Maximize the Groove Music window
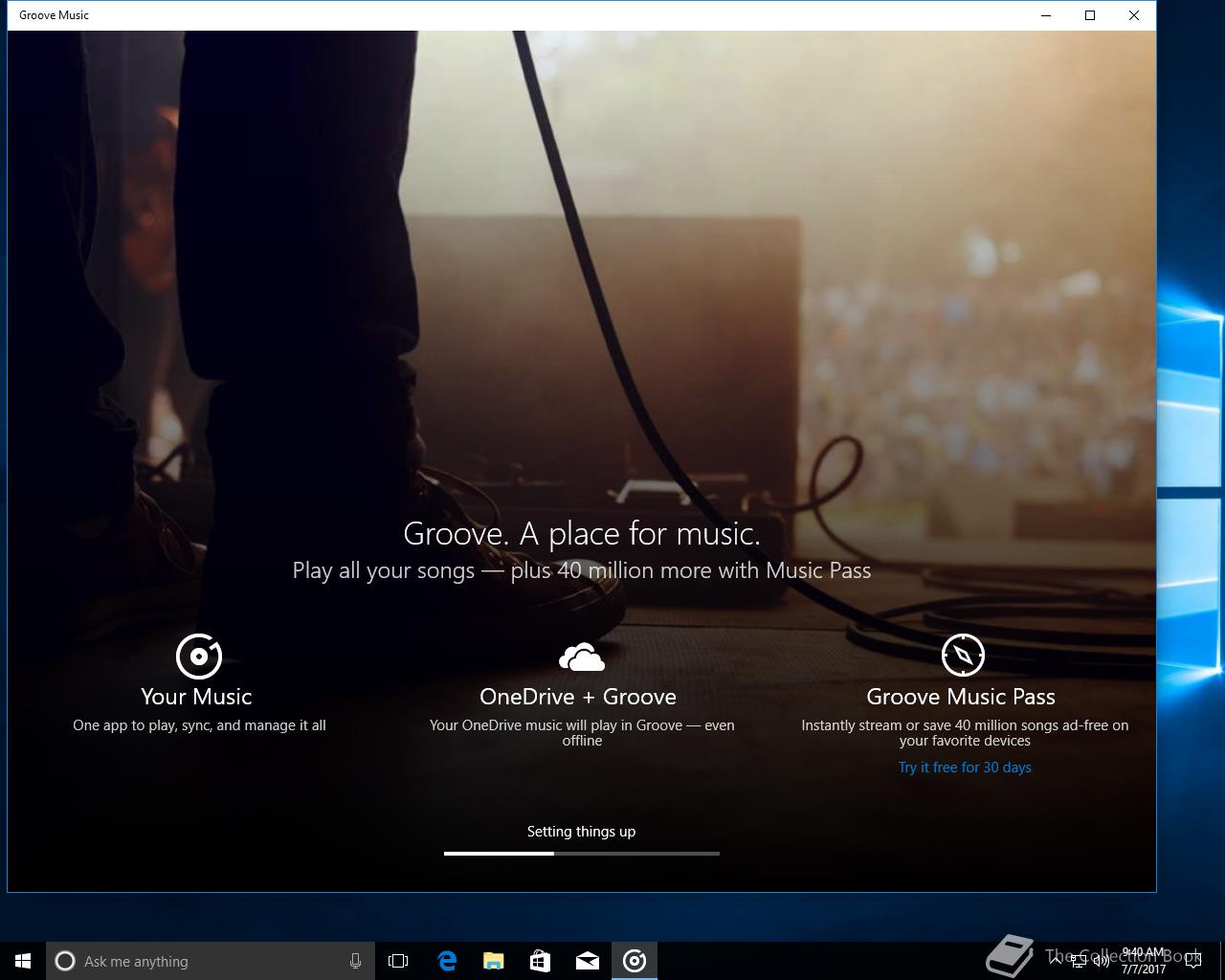 1090,15
